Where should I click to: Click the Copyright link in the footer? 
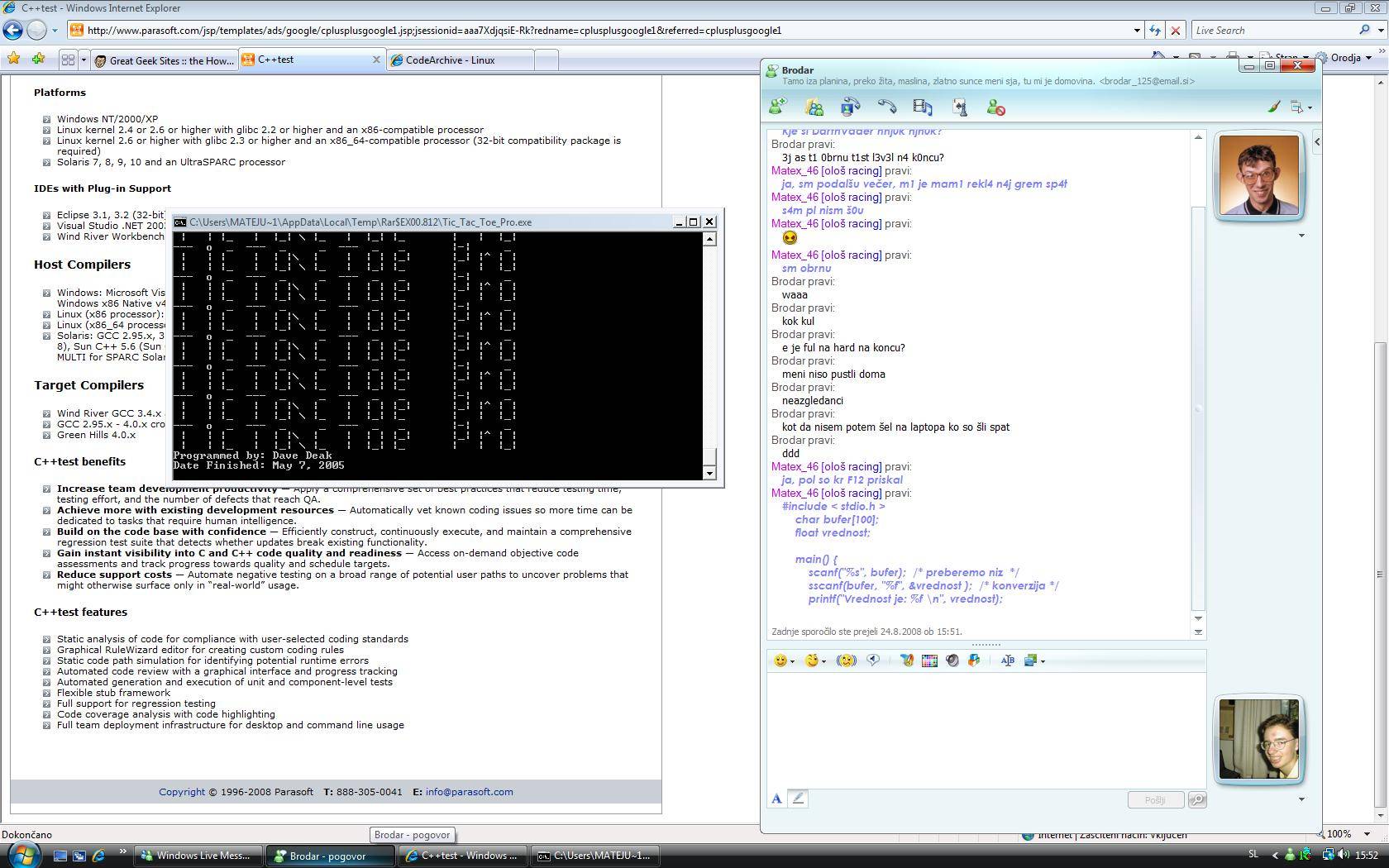[x=182, y=792]
